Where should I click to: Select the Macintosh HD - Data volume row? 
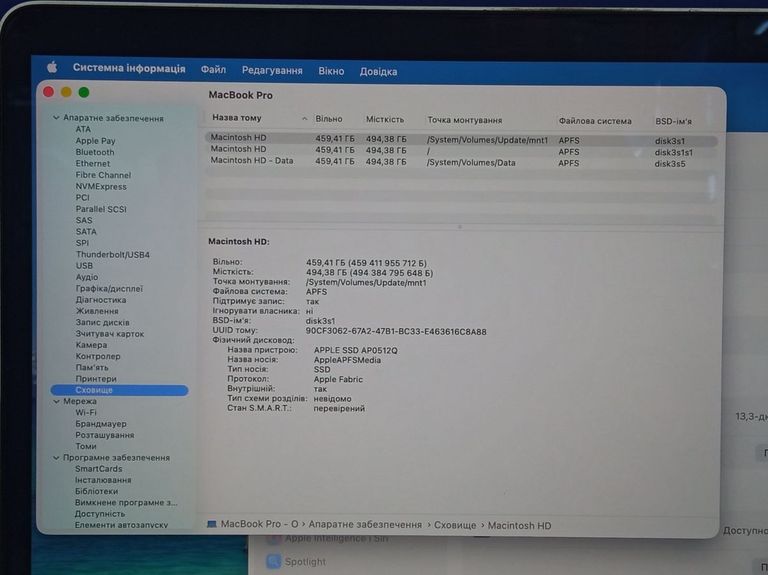click(252, 161)
